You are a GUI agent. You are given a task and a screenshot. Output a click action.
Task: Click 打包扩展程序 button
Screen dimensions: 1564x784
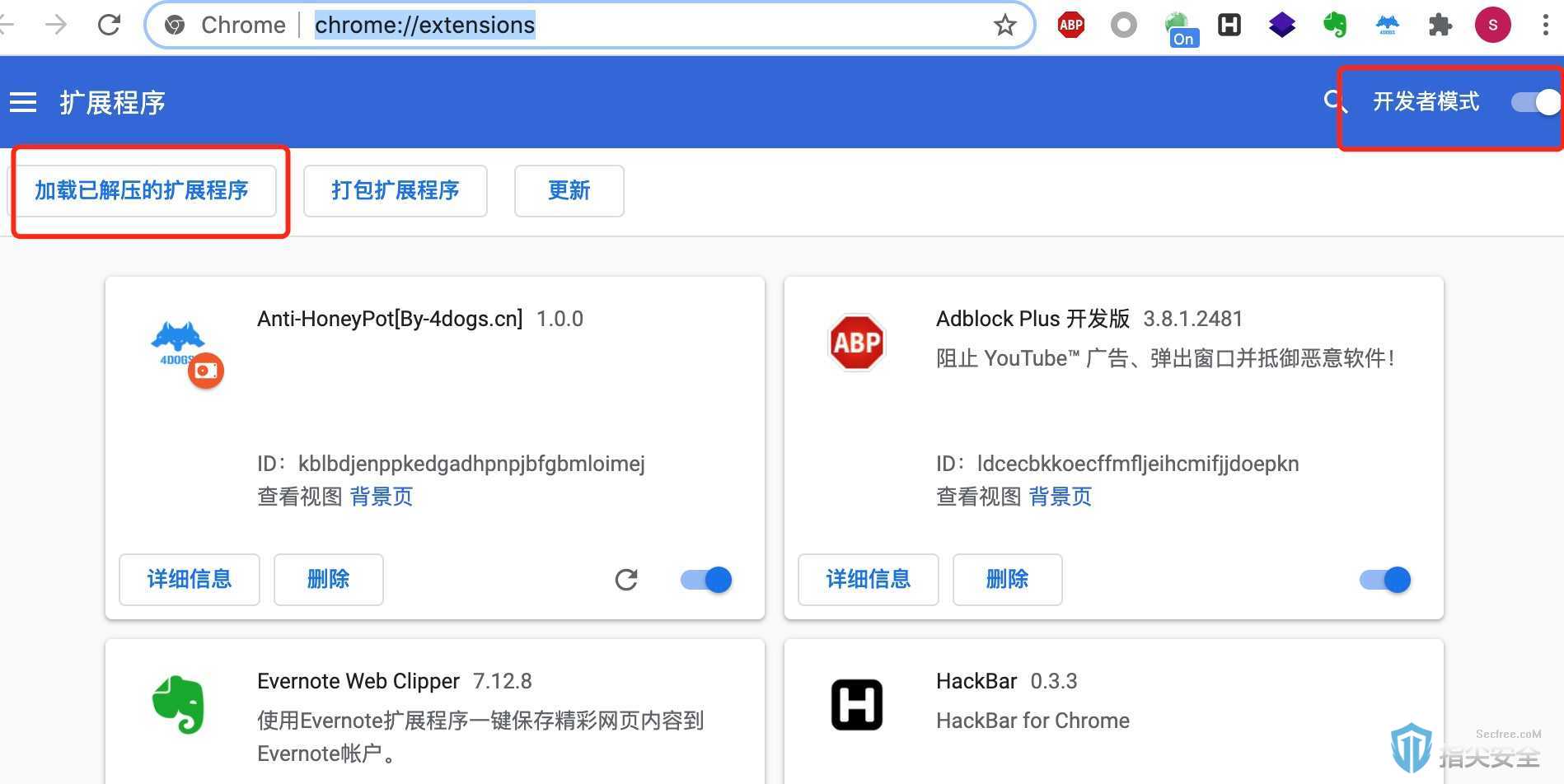click(x=396, y=191)
